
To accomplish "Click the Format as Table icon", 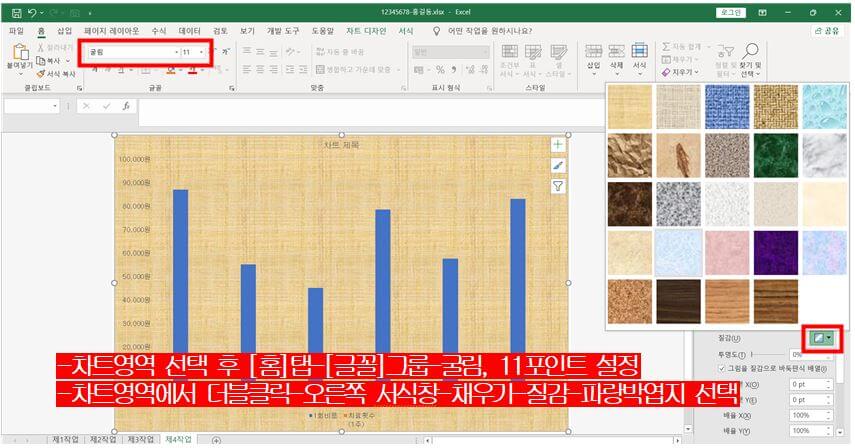I will pyautogui.click(x=533, y=52).
